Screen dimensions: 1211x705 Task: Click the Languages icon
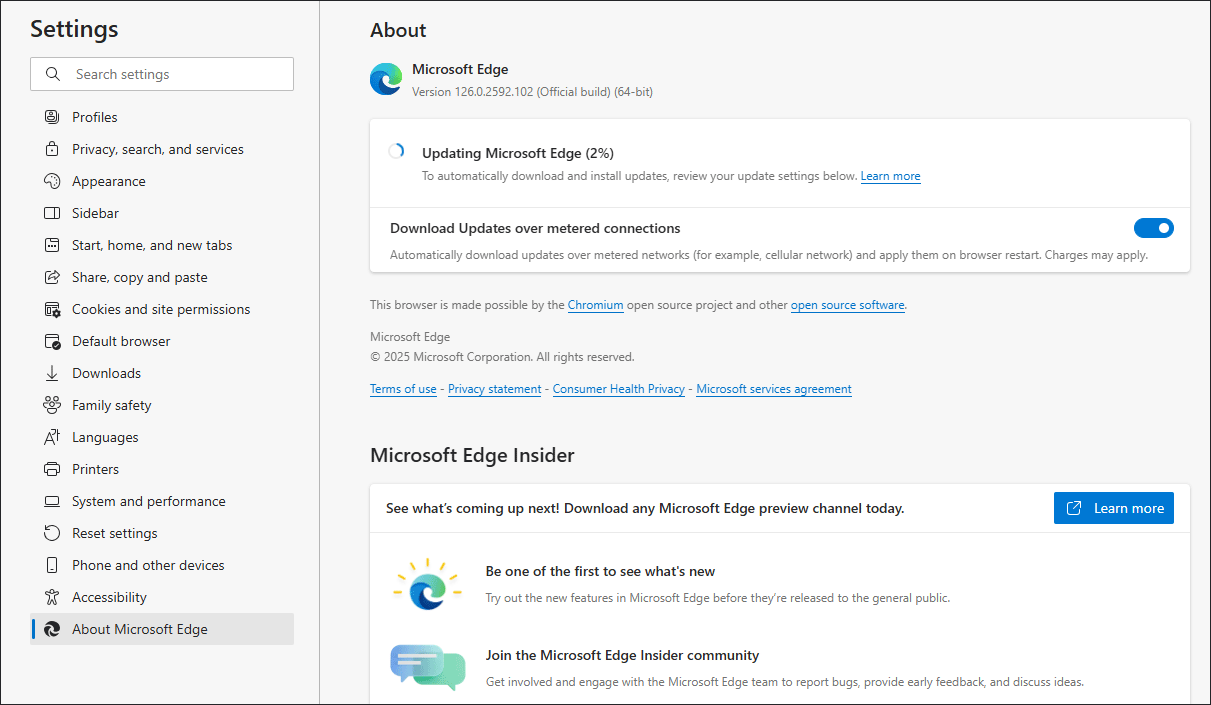52,437
